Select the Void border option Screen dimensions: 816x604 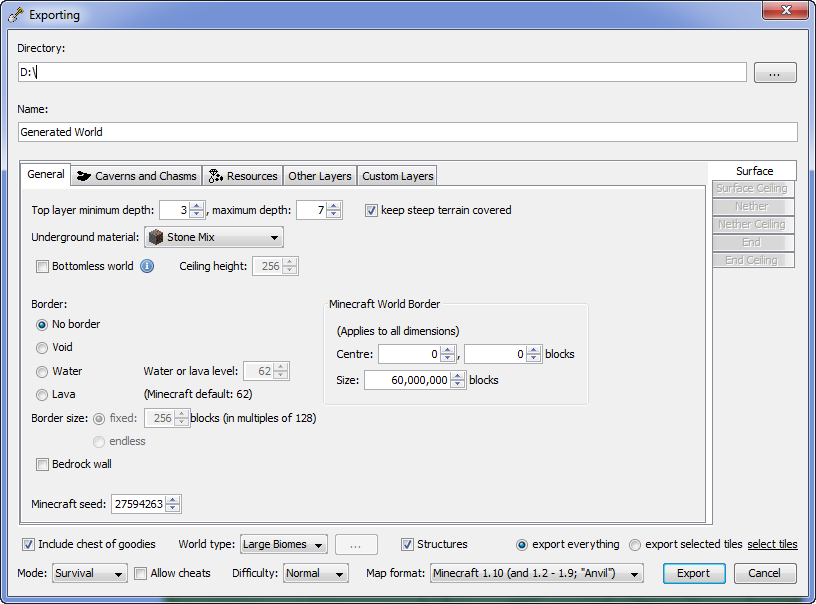(x=42, y=348)
